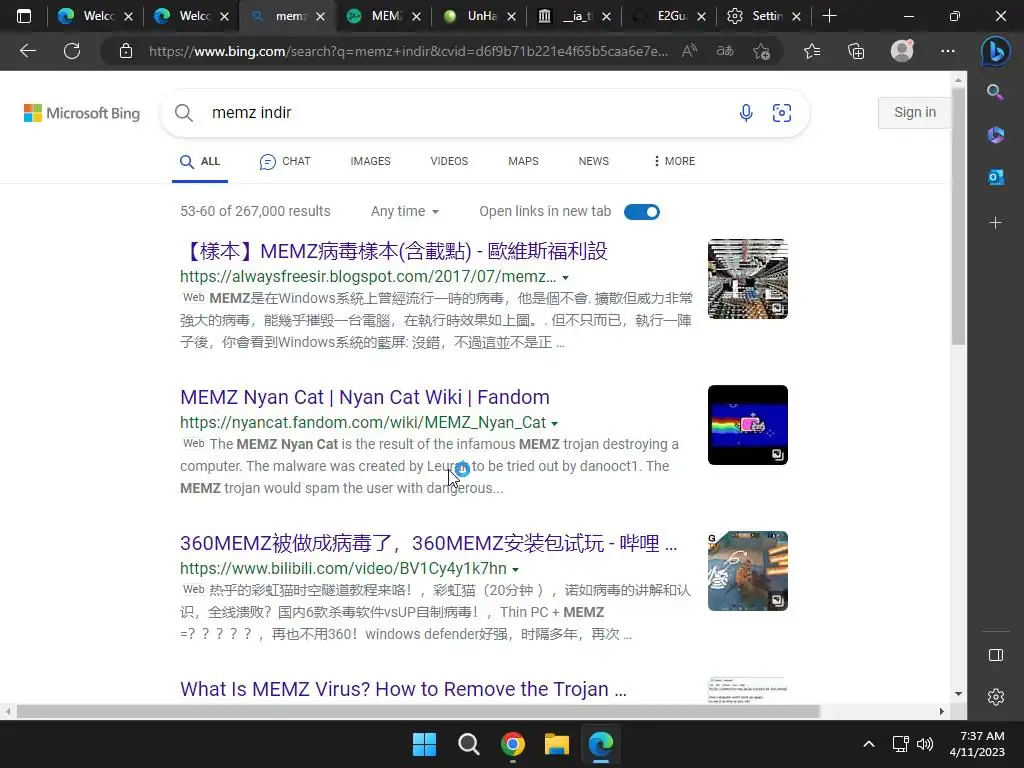Open the blogspot result thumbnail image
The width and height of the screenshot is (1024, 768).
748,279
